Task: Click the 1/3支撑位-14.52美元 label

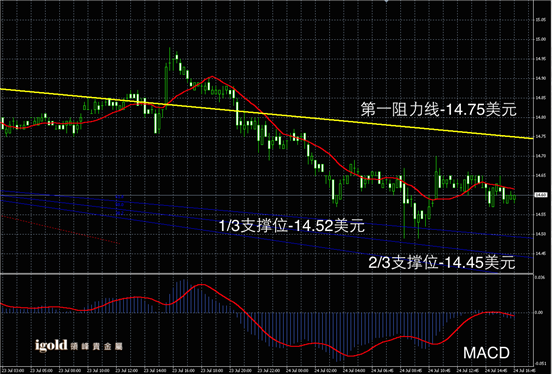Action: (291, 226)
